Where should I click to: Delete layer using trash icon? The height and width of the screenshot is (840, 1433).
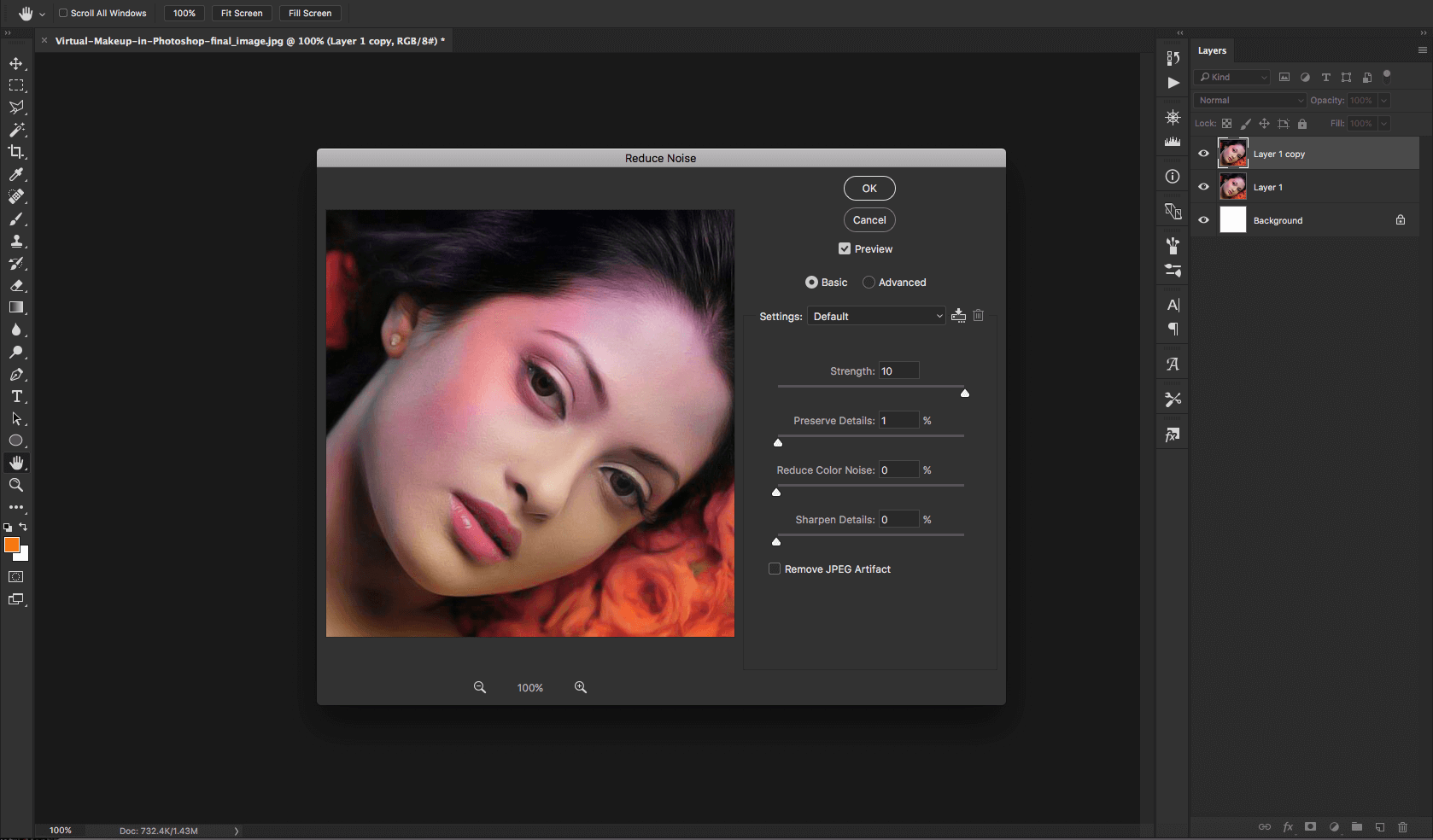tap(1402, 826)
